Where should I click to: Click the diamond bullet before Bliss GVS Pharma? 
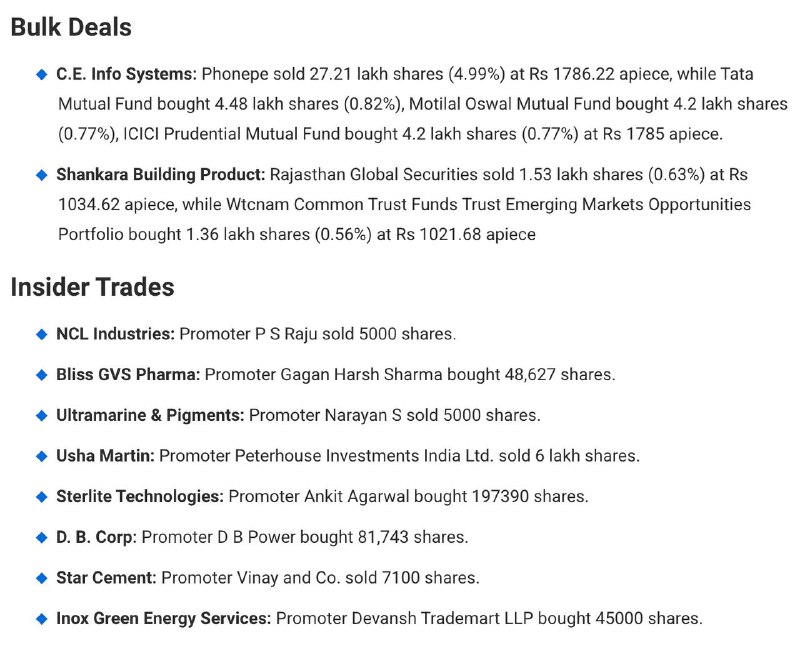[42, 375]
